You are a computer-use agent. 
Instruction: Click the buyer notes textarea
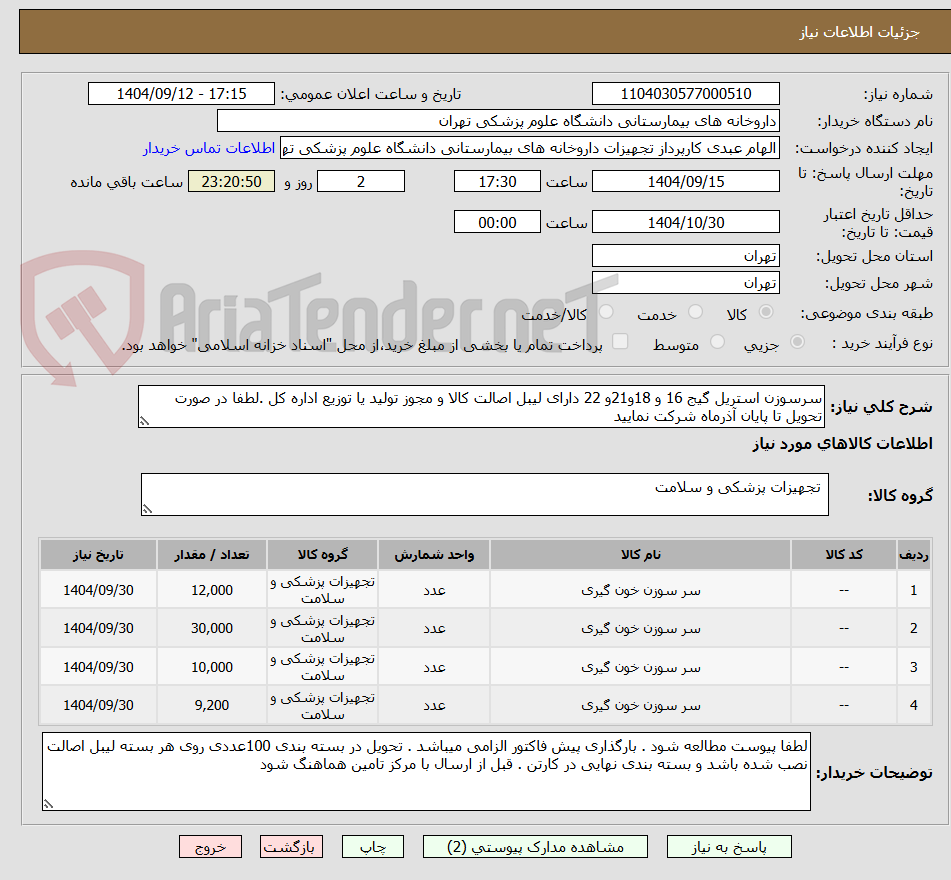coord(426,771)
